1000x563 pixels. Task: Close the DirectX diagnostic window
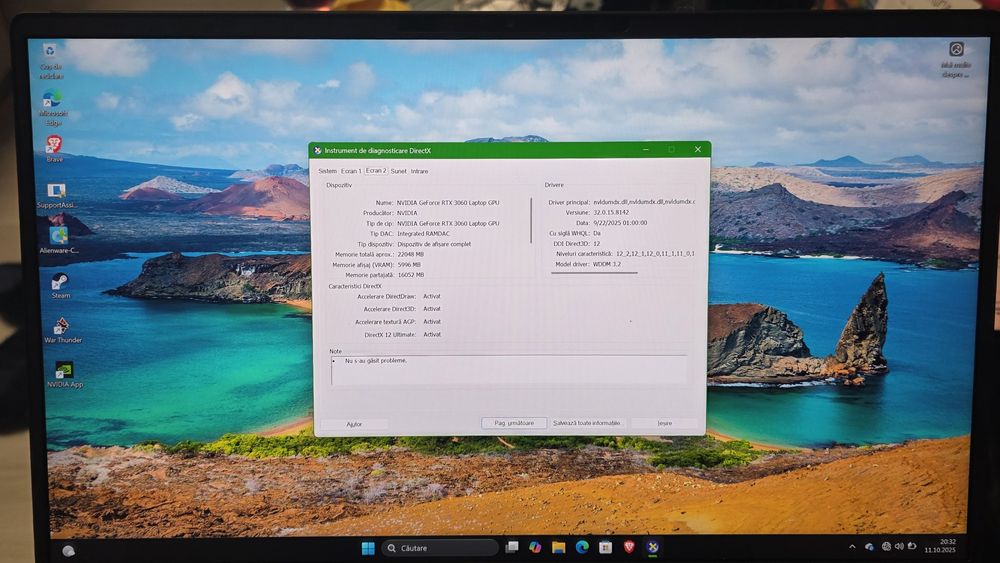(697, 149)
